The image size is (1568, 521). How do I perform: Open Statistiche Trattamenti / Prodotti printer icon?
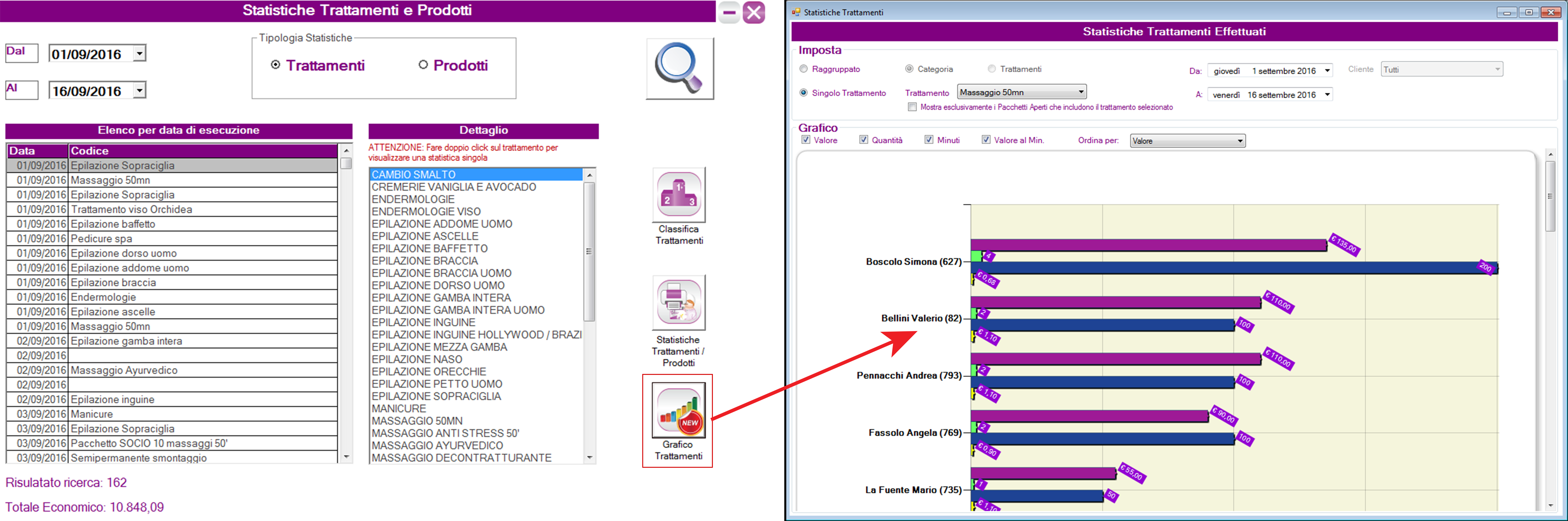tap(679, 303)
